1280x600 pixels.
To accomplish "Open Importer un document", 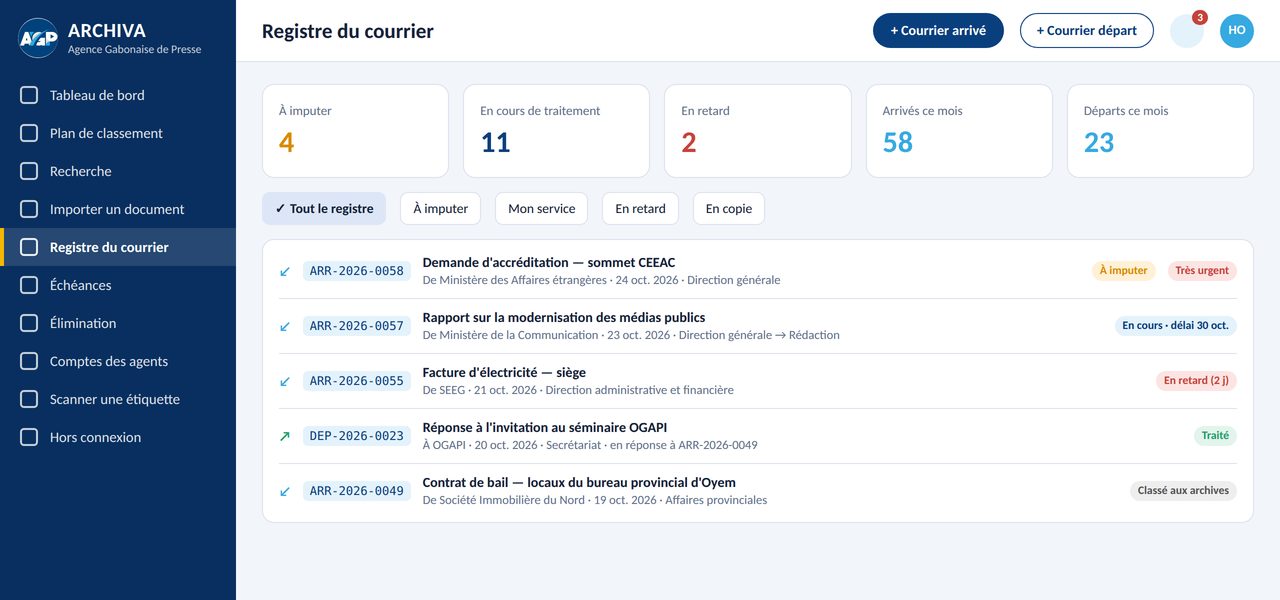I will coord(118,209).
